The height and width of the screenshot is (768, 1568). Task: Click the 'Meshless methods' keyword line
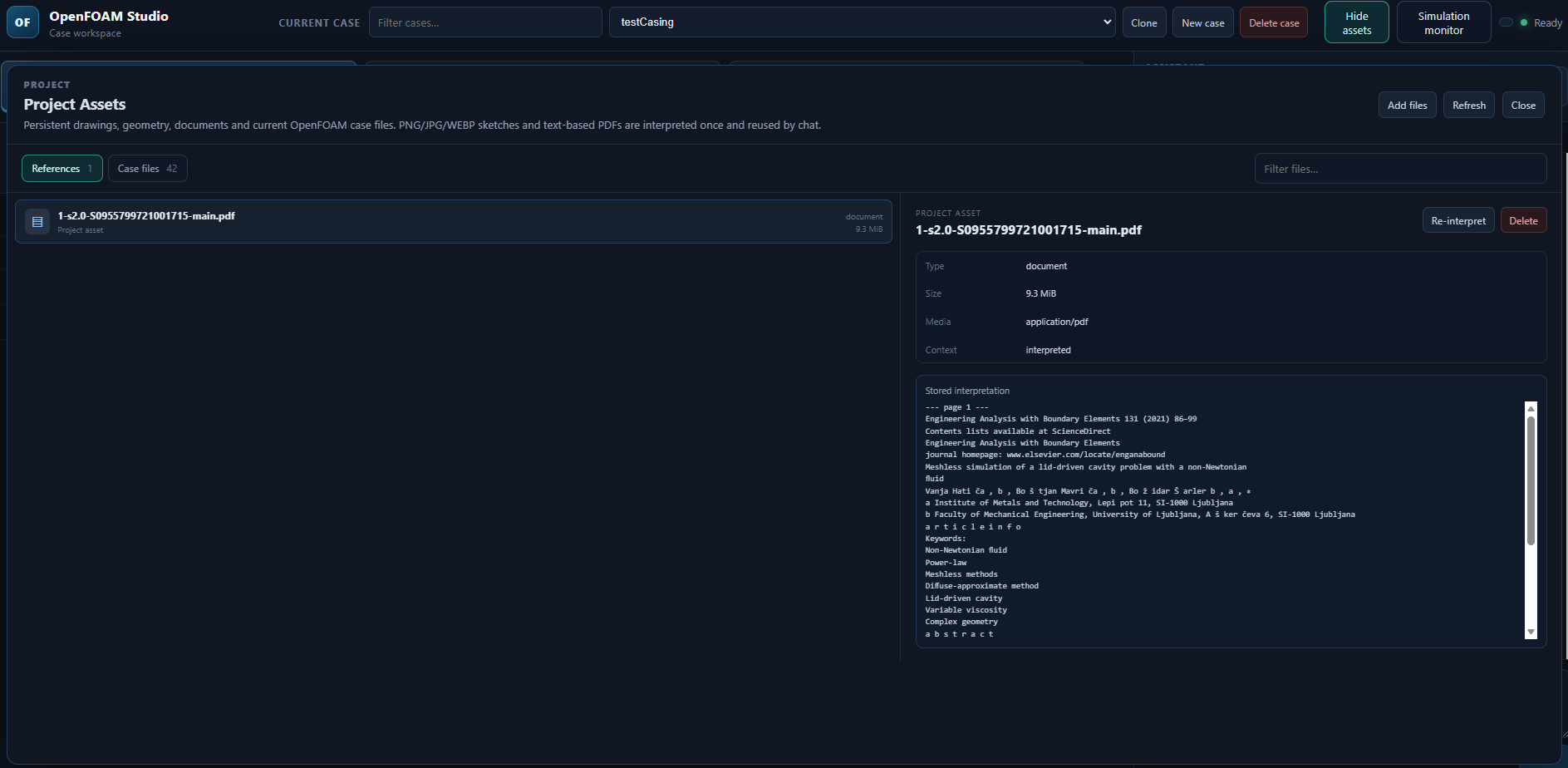tap(961, 574)
